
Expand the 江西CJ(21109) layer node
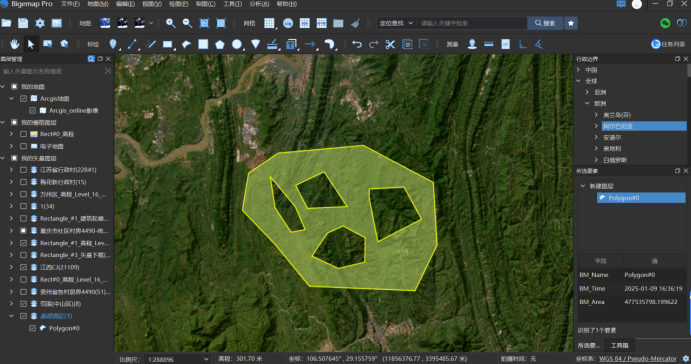(11, 267)
